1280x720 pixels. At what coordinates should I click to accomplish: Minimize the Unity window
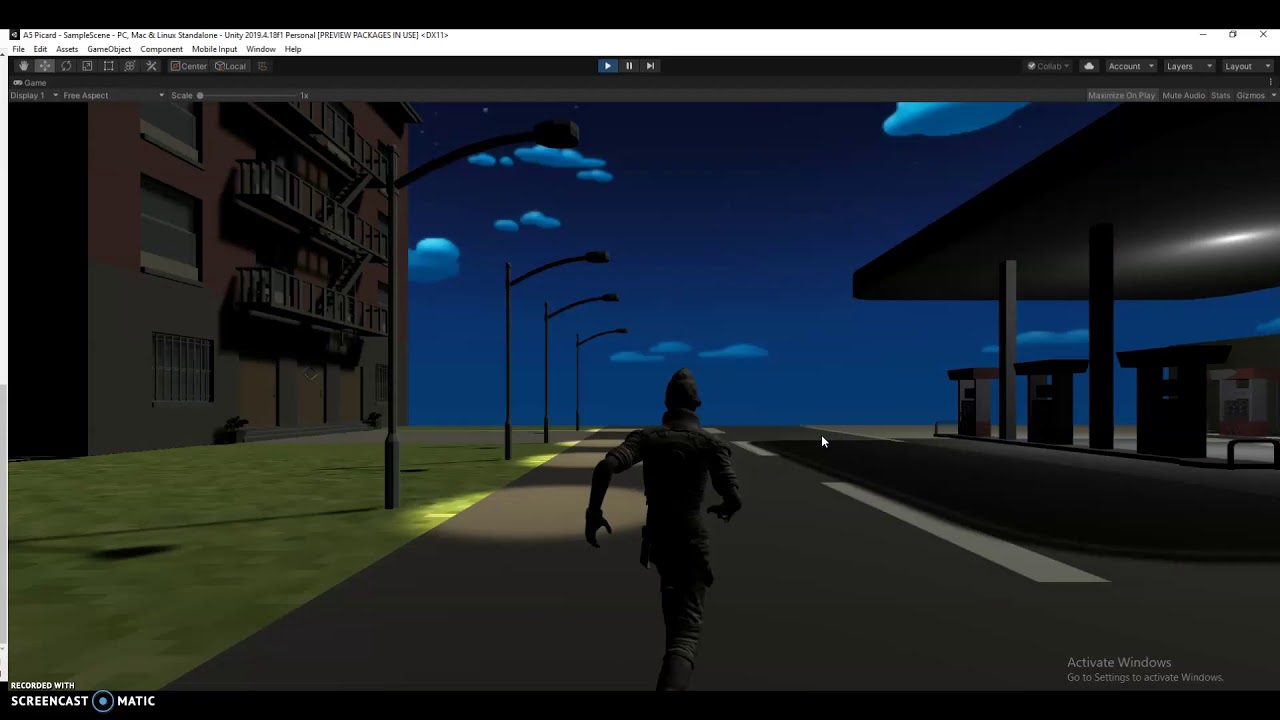(1203, 35)
